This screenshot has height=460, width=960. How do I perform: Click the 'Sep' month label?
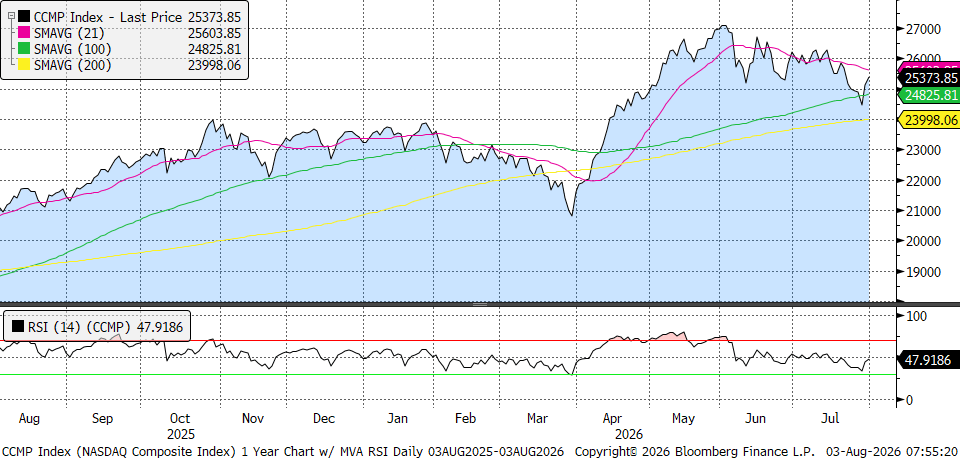click(102, 420)
